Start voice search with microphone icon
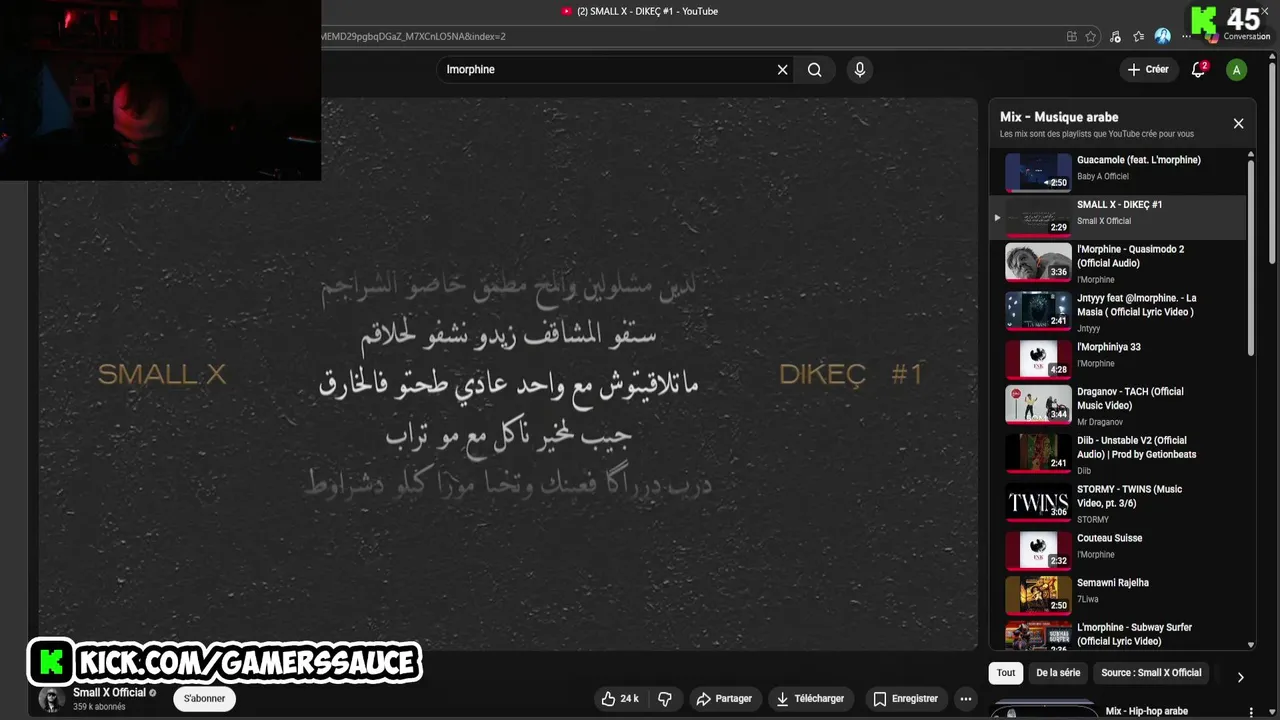The image size is (1280, 720). 859,70
